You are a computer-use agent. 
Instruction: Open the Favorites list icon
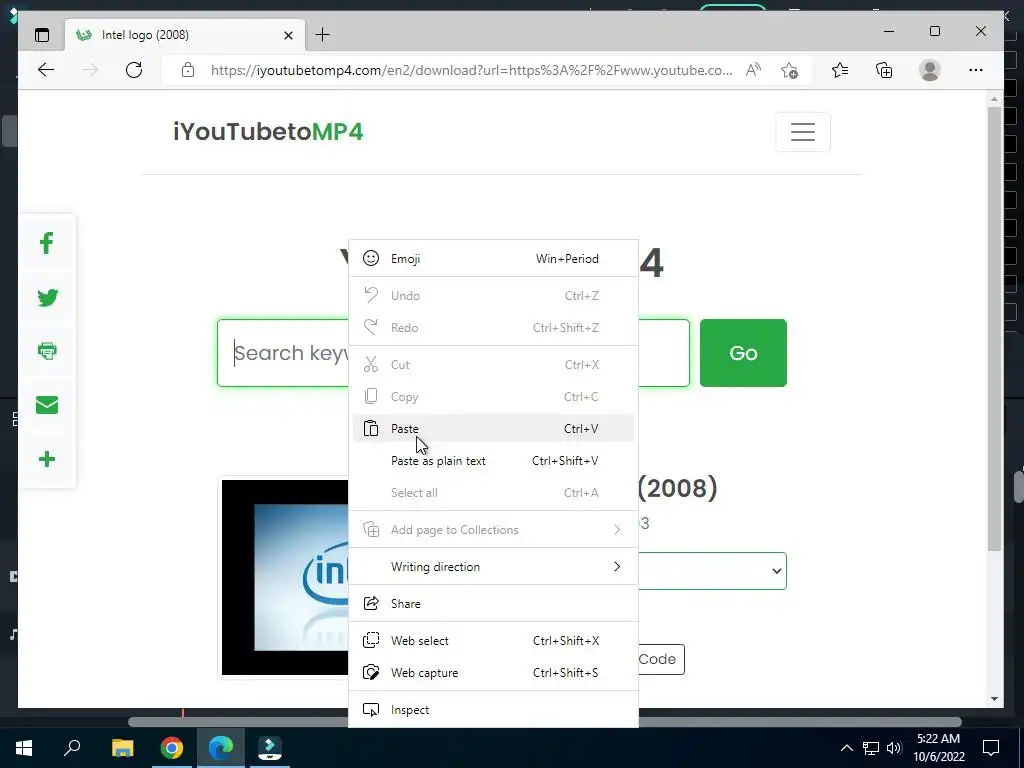tap(840, 70)
